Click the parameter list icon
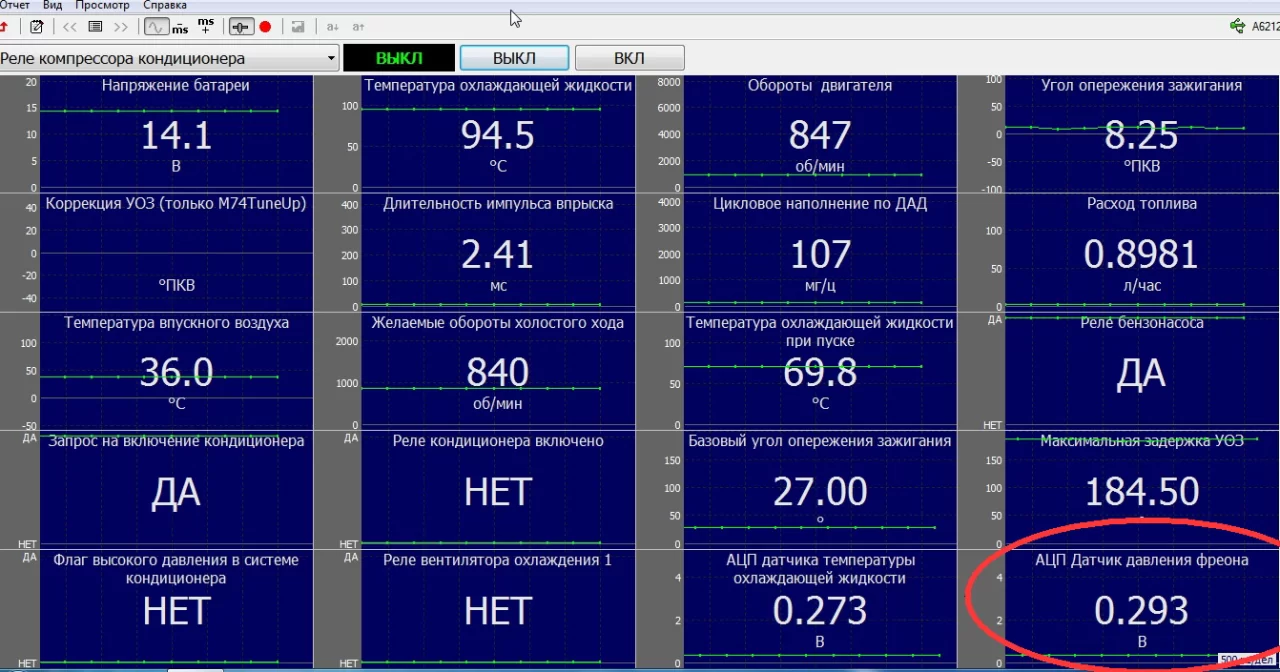The height and width of the screenshot is (672, 1280). [x=96, y=27]
